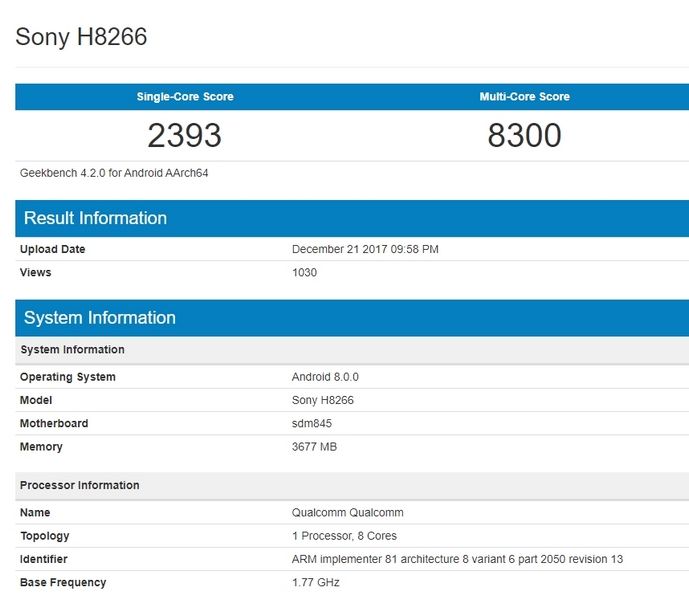Select the views count 1030
Viewport: 689px width, 600px height.
tap(304, 273)
